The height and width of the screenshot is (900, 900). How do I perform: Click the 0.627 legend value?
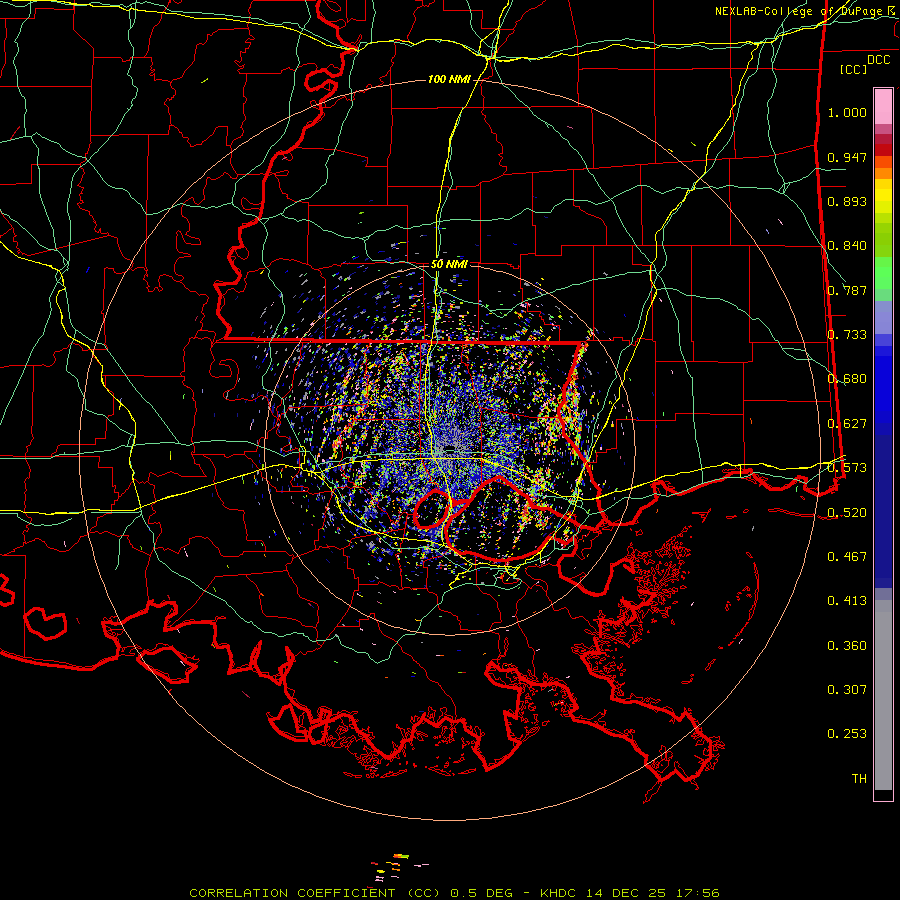pyautogui.click(x=847, y=424)
